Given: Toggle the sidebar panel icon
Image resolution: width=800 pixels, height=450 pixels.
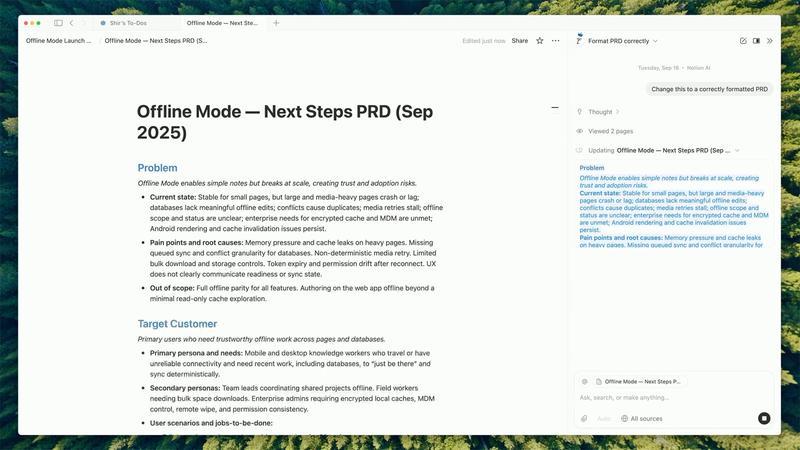Looking at the screenshot, I should click(x=58, y=23).
